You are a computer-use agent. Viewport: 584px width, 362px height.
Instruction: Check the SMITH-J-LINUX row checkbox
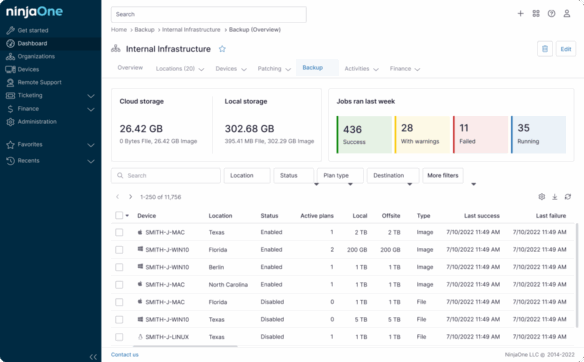coord(119,337)
